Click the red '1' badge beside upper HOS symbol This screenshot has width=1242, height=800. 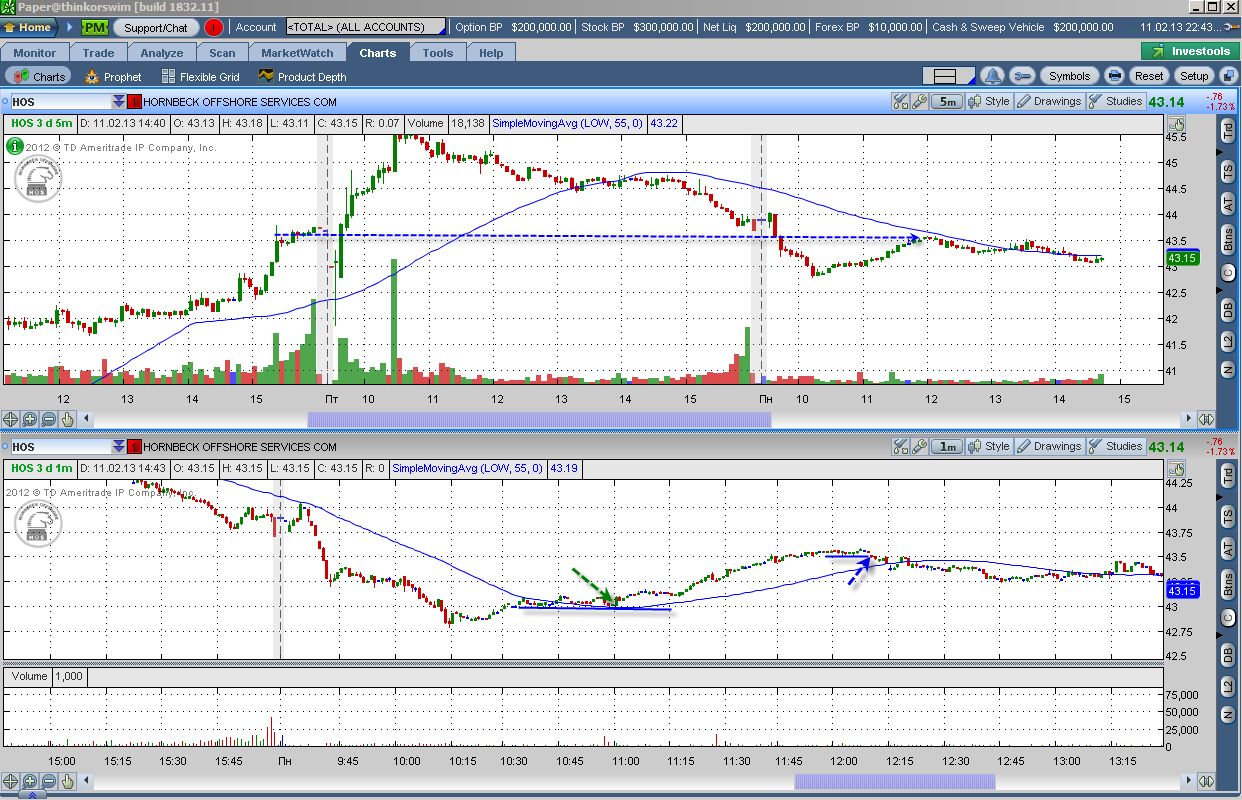click(x=134, y=101)
